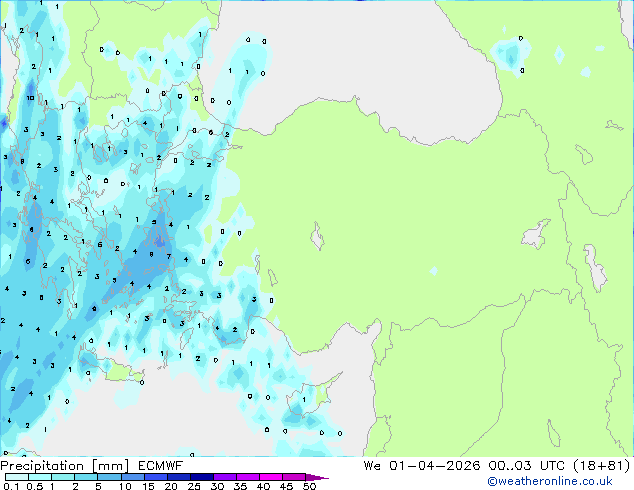The width and height of the screenshot is (634, 490).
Task: Click the '00..03 UTC' time range text
Action: 526,466
